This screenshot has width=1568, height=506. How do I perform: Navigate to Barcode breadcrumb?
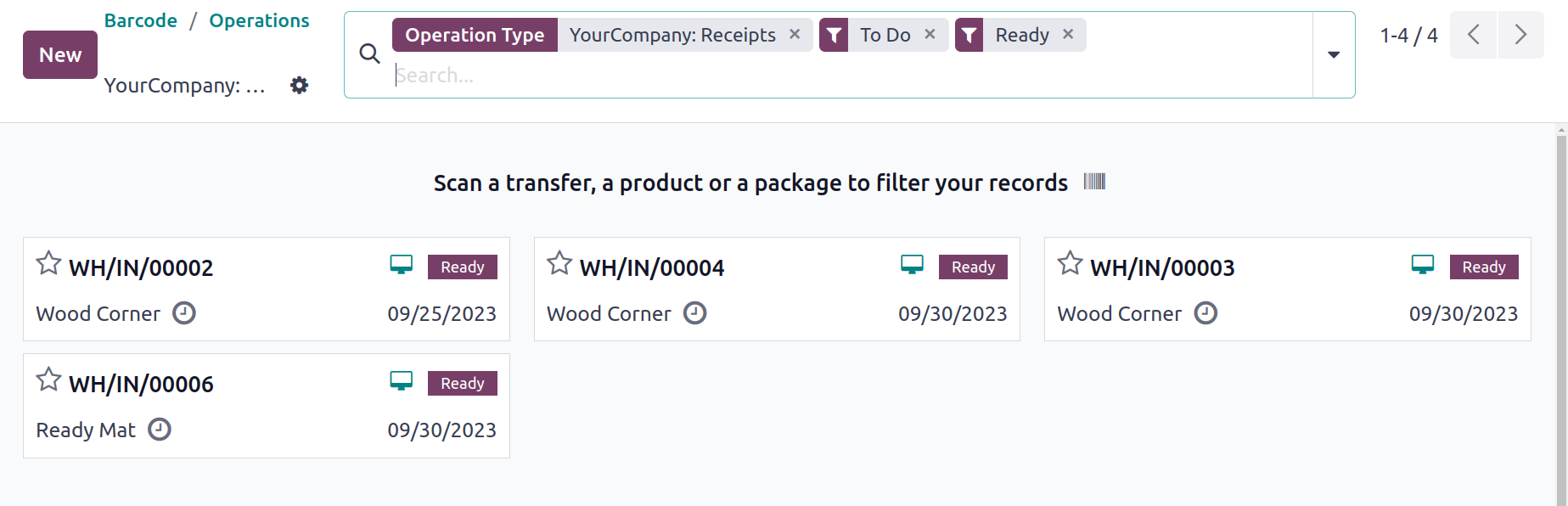click(141, 20)
